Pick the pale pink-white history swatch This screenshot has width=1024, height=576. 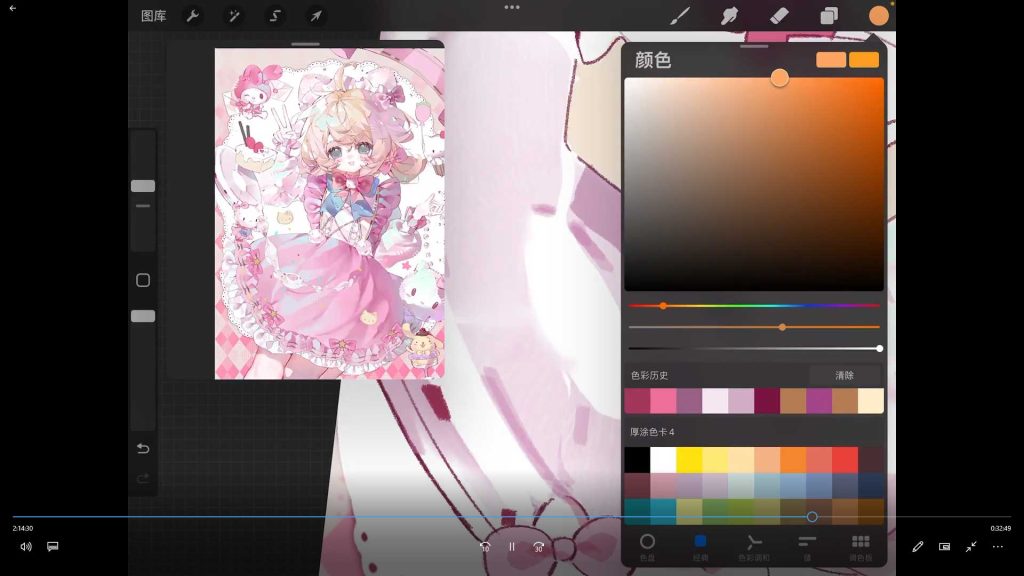(715, 401)
